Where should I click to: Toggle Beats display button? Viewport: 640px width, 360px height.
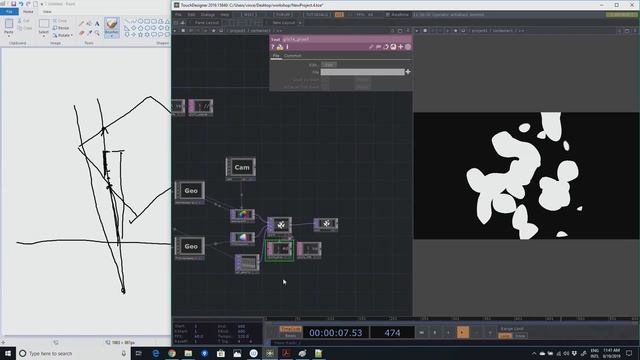(x=291, y=336)
